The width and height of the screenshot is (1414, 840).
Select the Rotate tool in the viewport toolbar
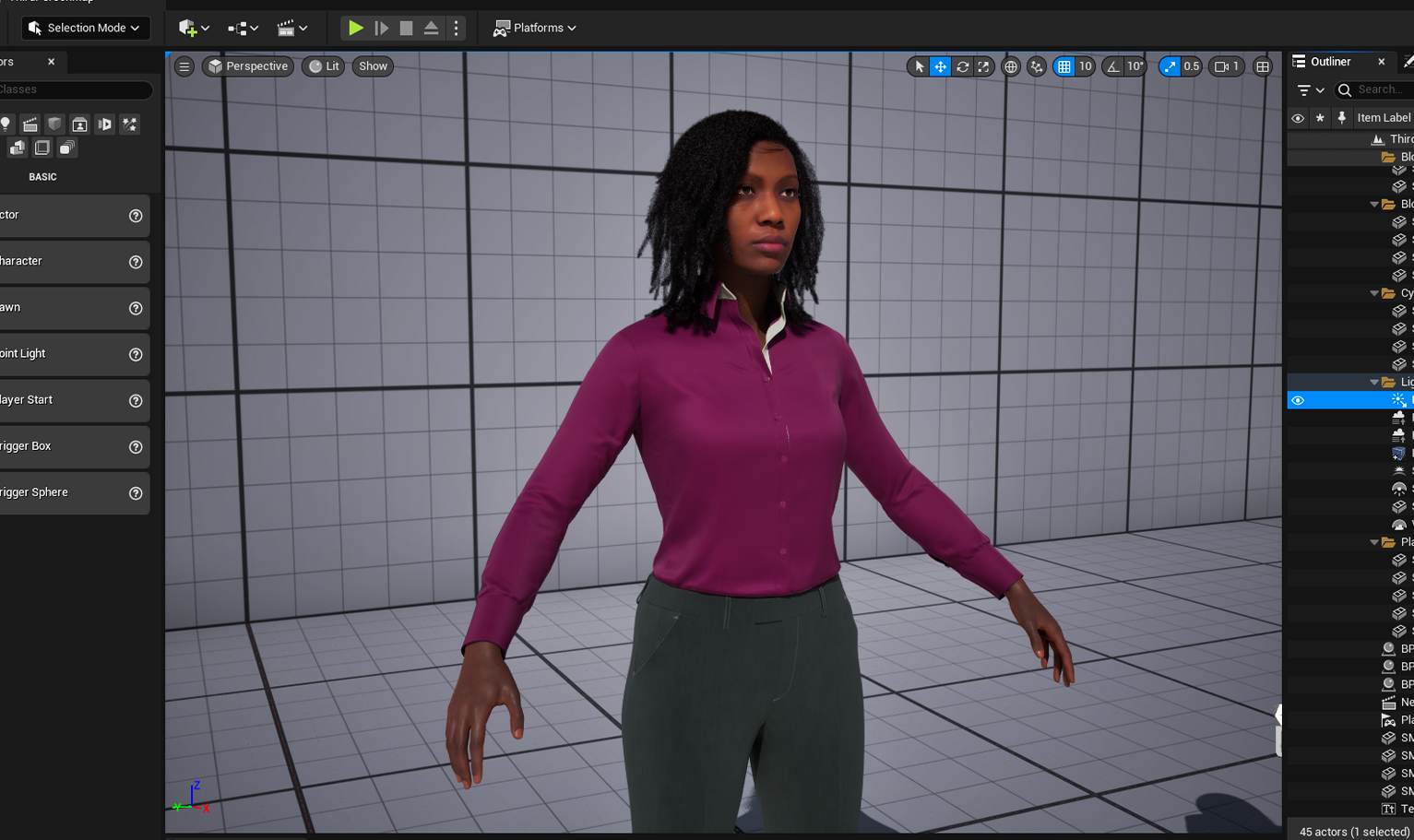pos(962,65)
